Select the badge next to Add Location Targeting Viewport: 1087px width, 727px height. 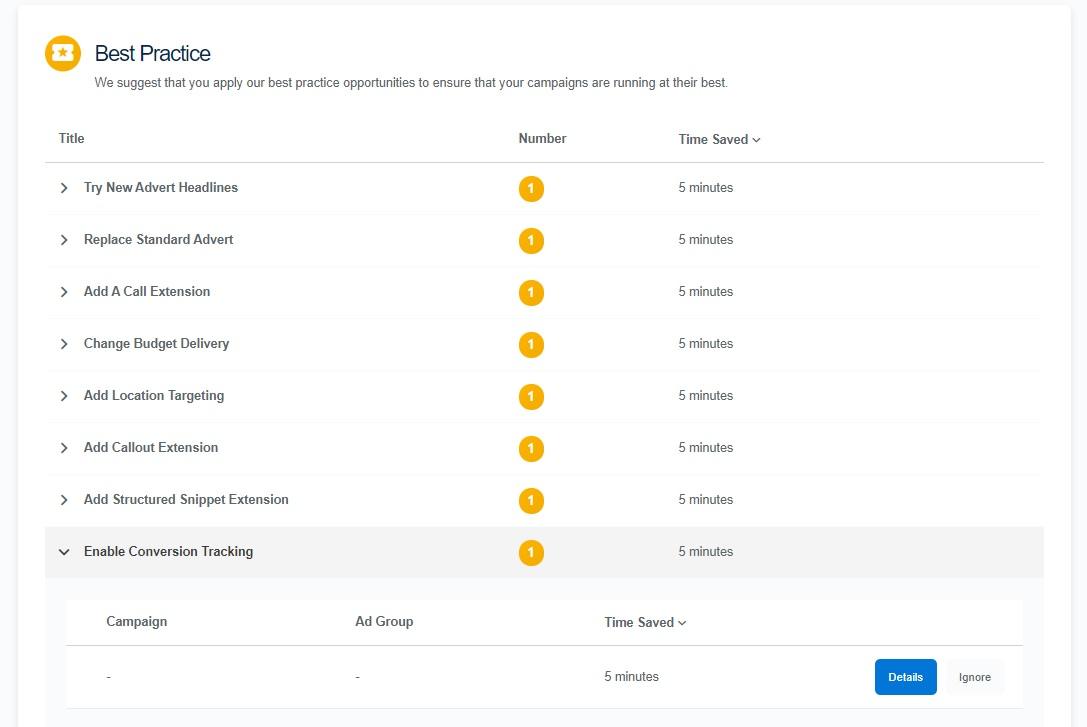coord(531,397)
